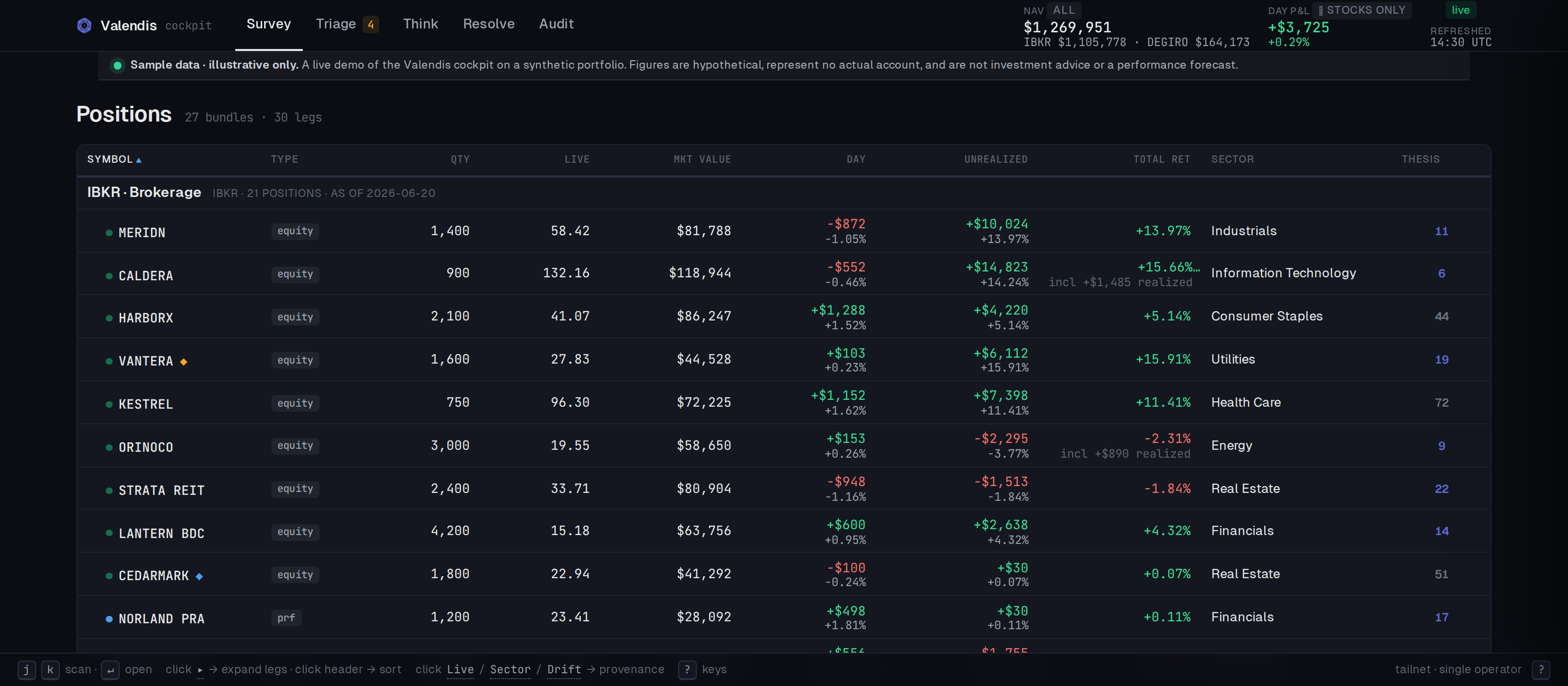Click the status dot beside VANTERA
Screen dimensions: 1568x686
coord(109,361)
